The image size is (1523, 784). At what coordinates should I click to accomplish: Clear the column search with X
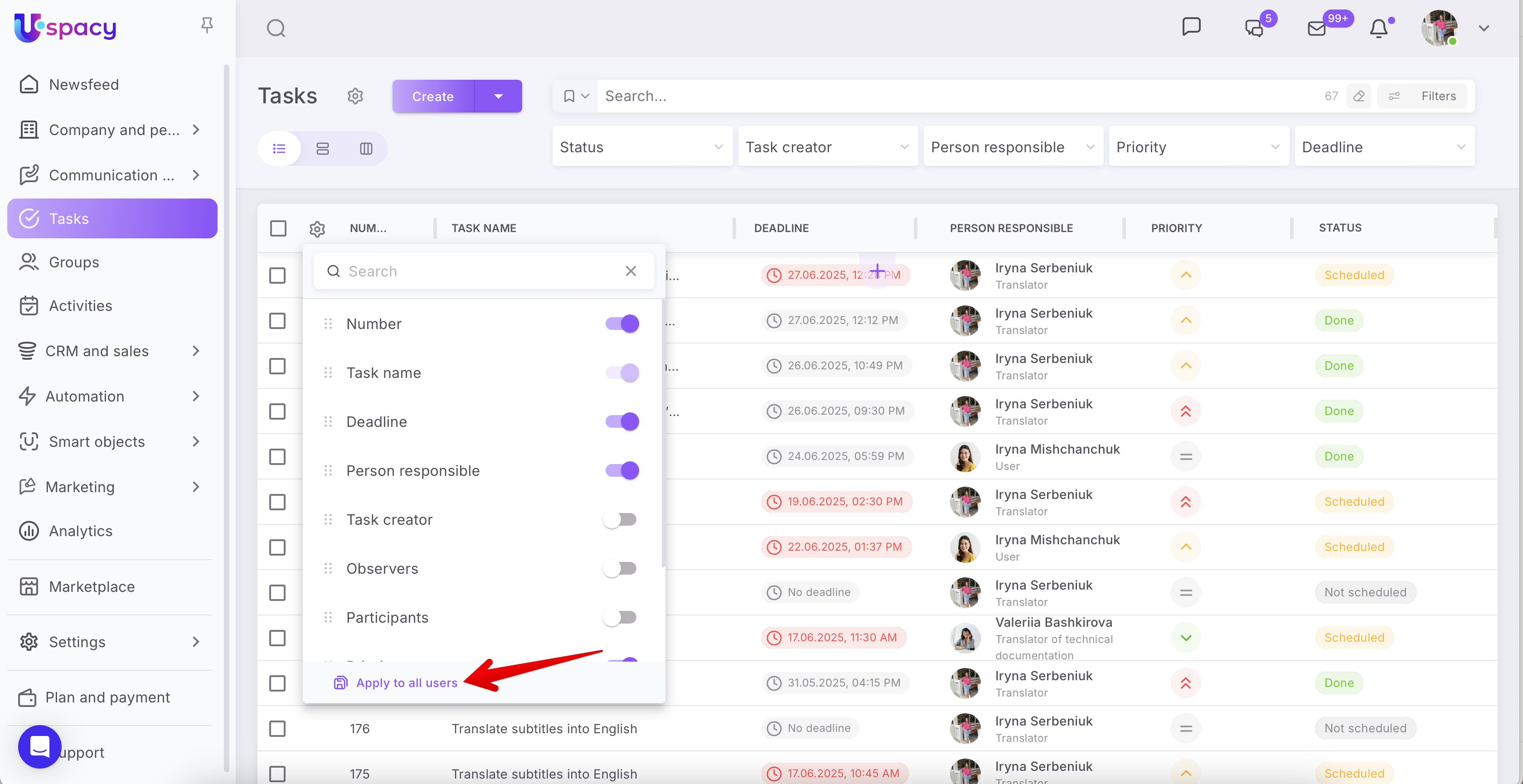(631, 271)
